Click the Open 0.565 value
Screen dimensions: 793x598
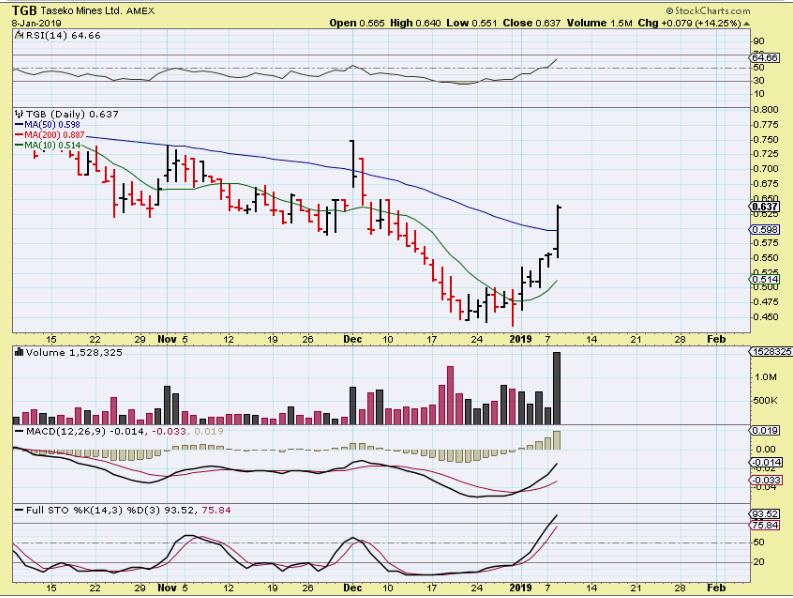tap(357, 23)
